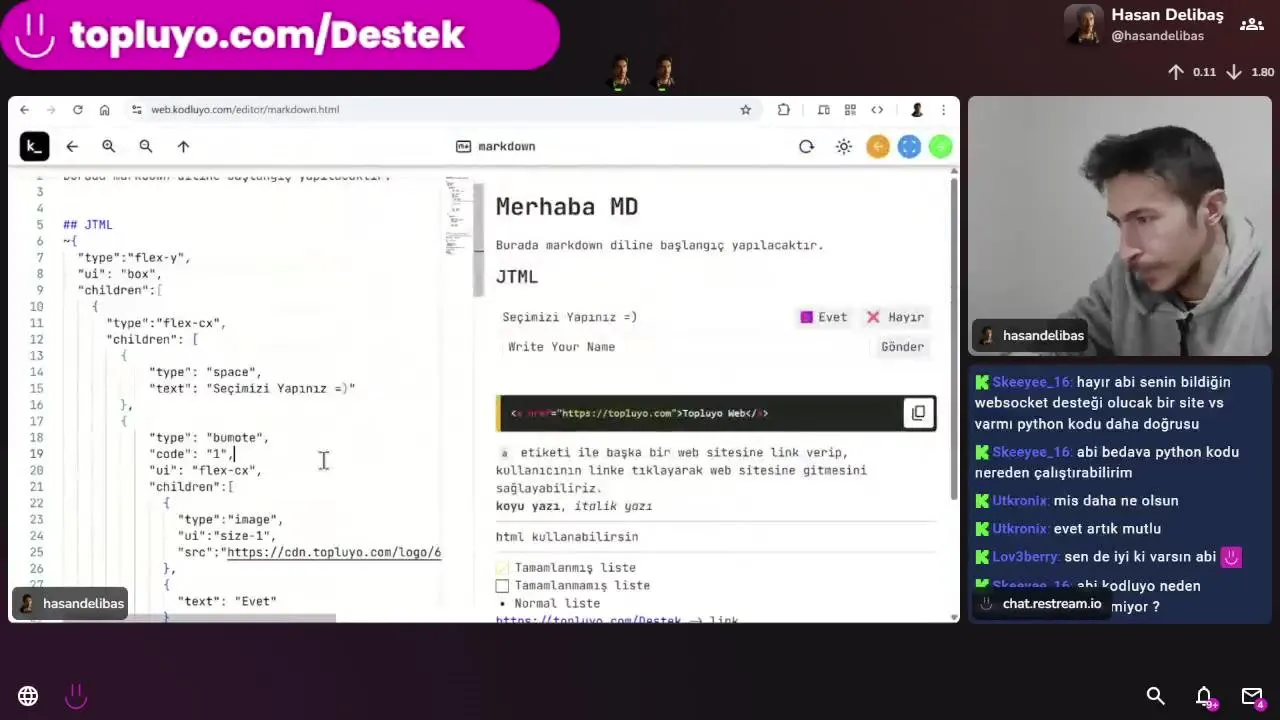
Task: Click the Merhaba MD heading
Action: coord(567,207)
